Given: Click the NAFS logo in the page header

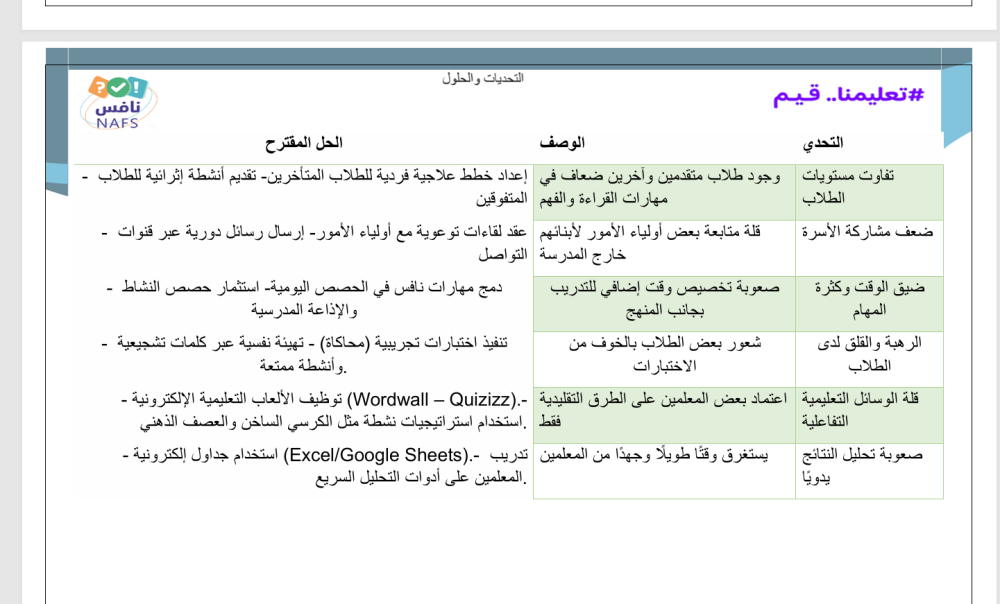Looking at the screenshot, I should pyautogui.click(x=118, y=101).
